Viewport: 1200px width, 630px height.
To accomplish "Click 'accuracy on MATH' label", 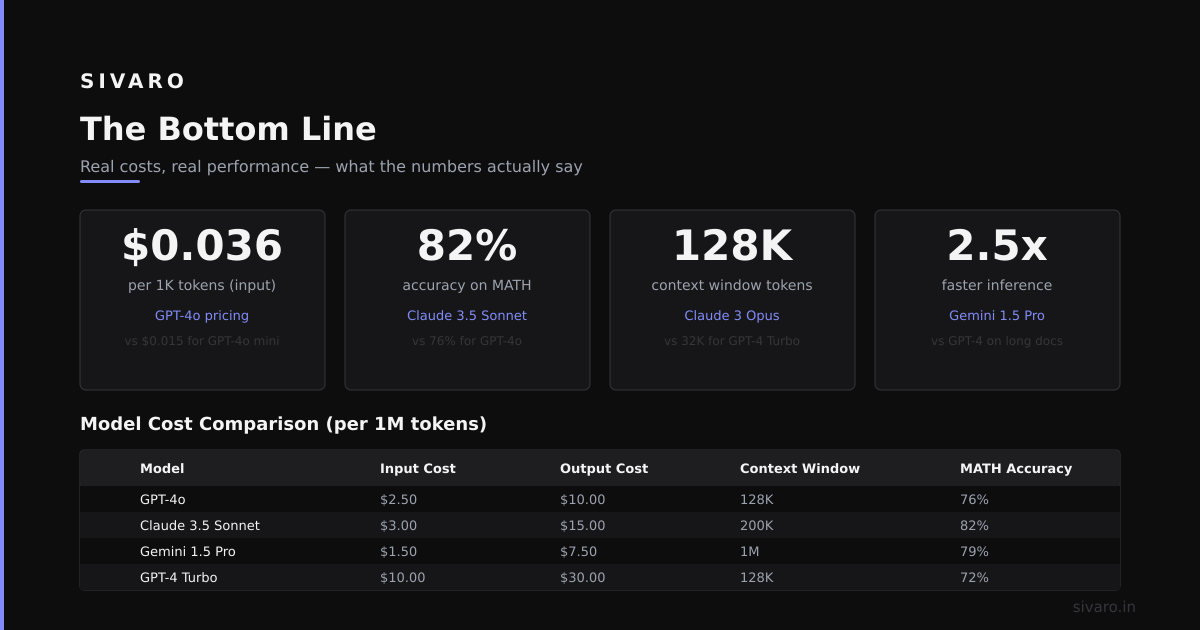I will pos(467,285).
